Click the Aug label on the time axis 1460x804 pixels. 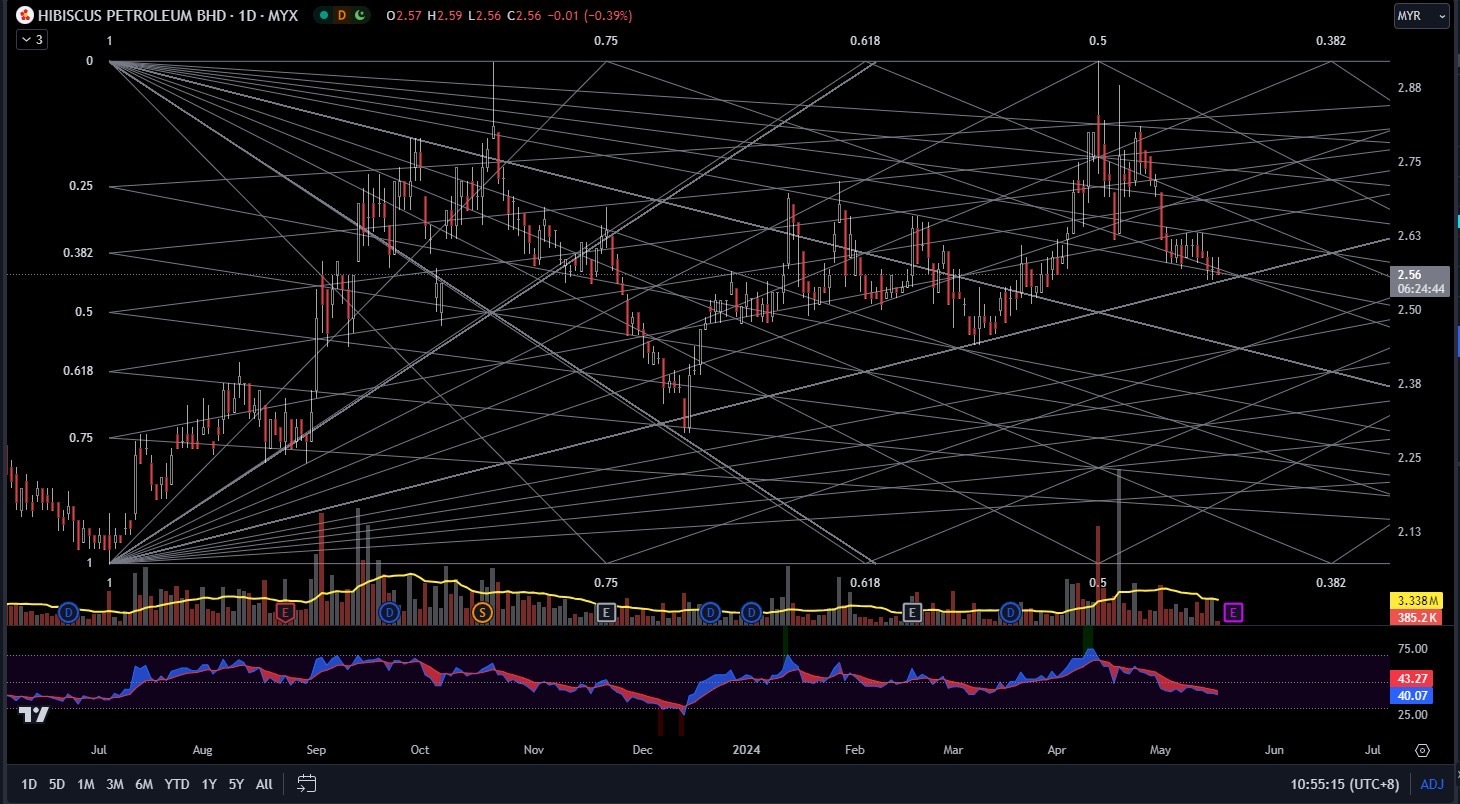click(x=203, y=750)
